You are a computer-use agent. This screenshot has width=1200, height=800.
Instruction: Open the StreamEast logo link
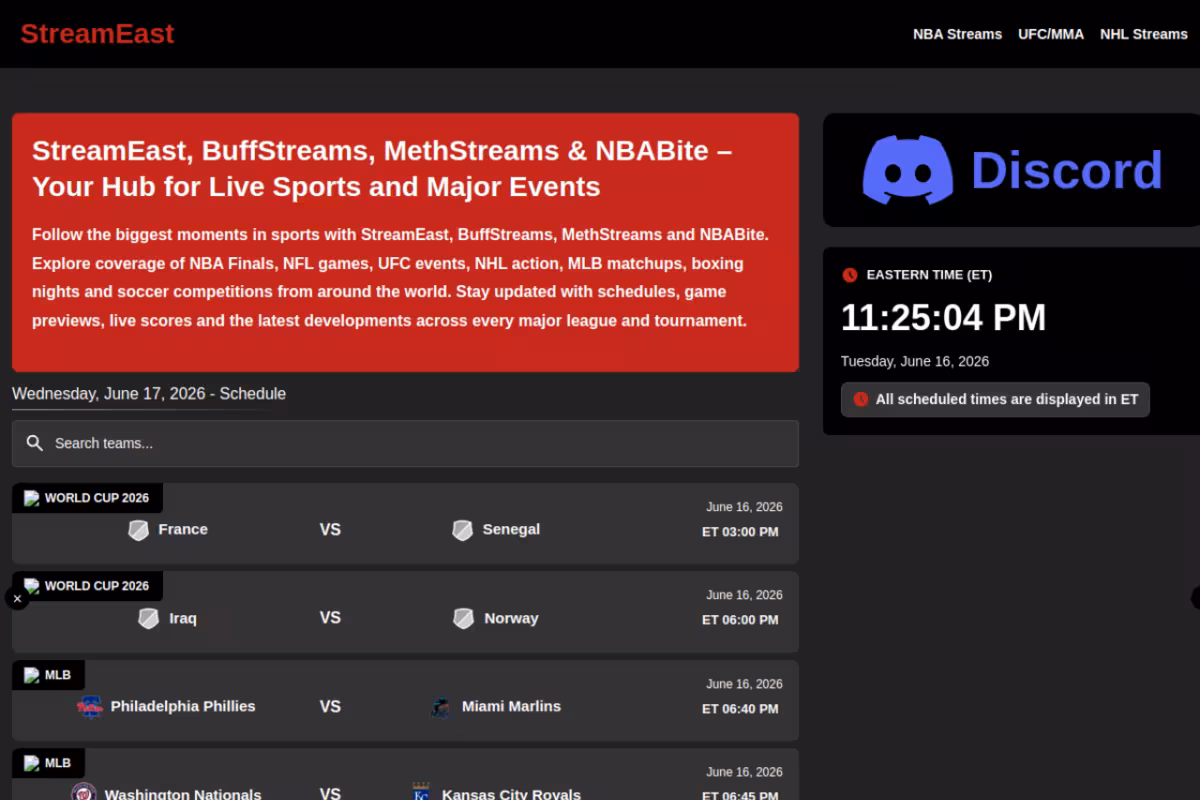pyautogui.click(x=97, y=34)
